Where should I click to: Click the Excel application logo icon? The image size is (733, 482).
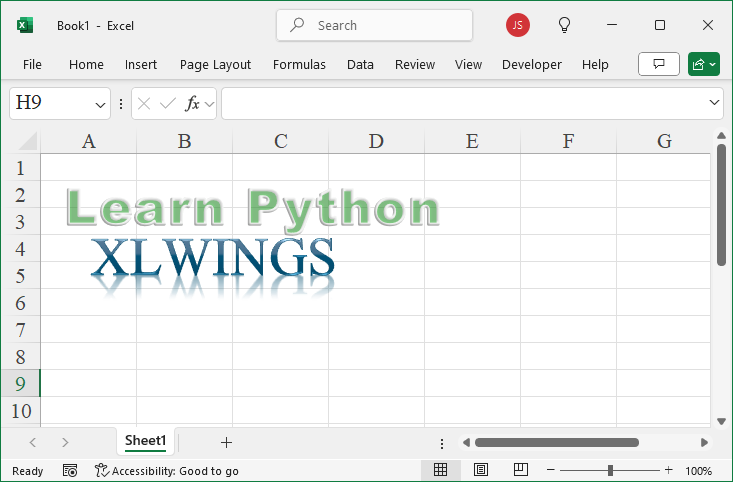click(25, 25)
